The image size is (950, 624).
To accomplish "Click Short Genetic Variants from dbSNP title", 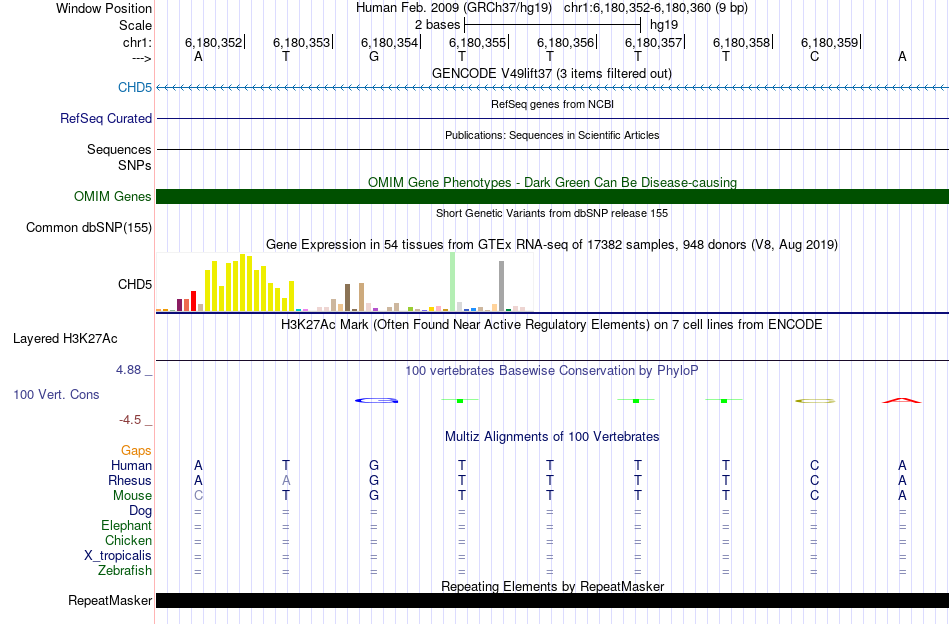I will pos(552,213).
